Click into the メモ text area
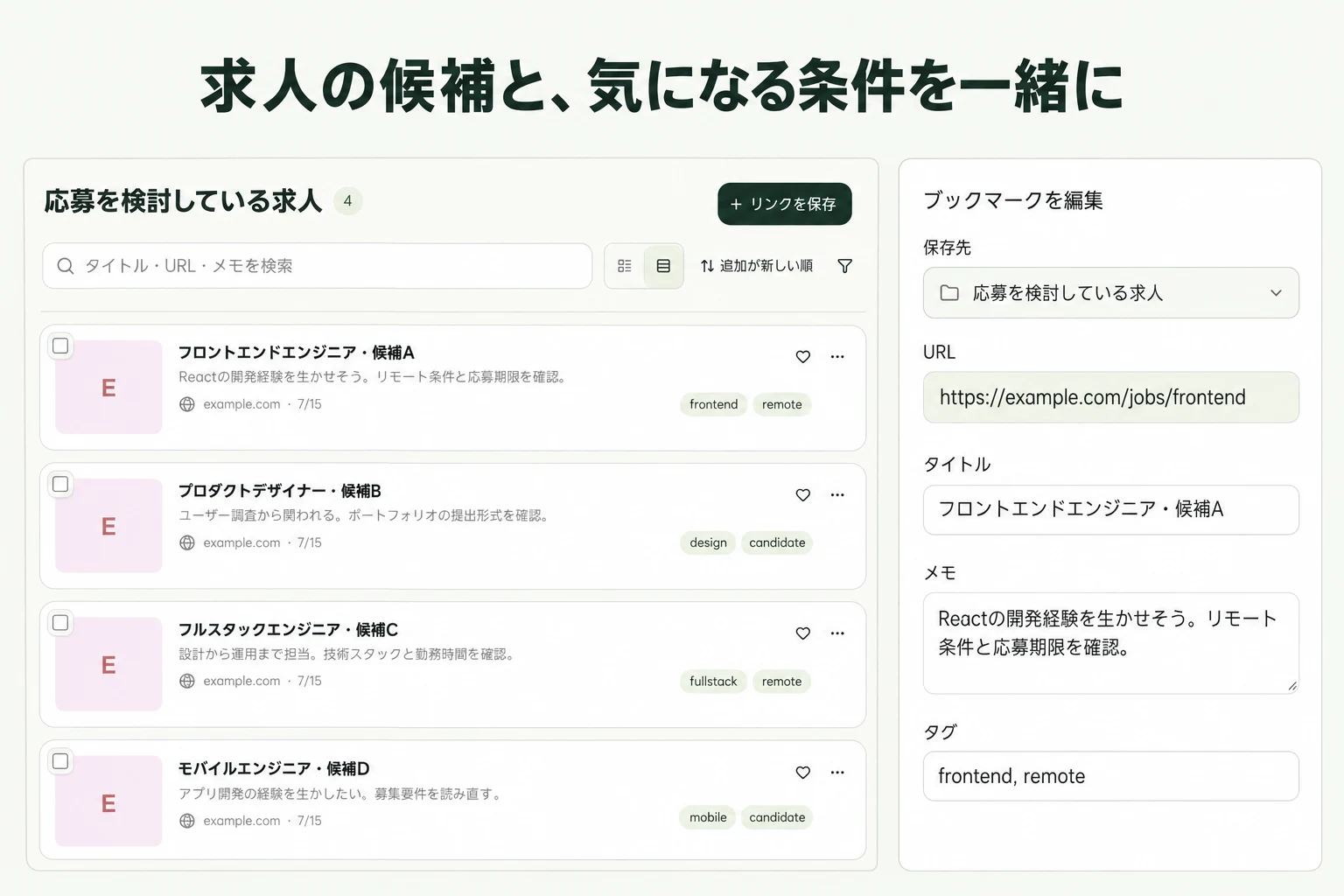The height and width of the screenshot is (896, 1344). 1110,643
